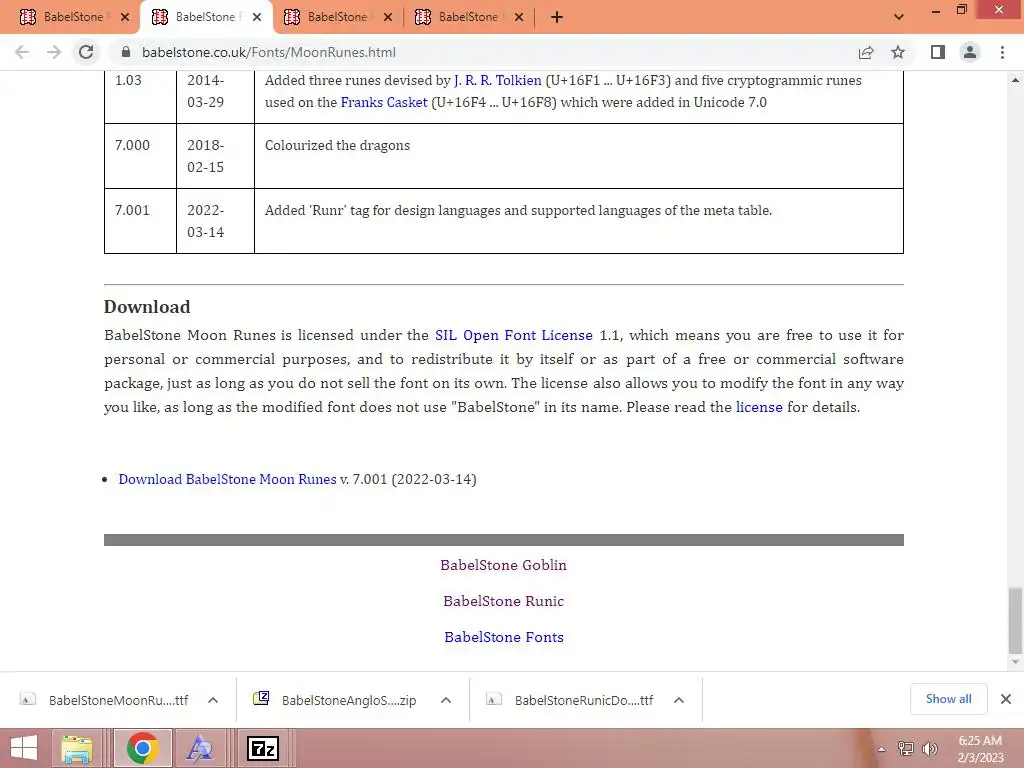Open the SIL Open Font License link
This screenshot has height=768, width=1024.
tap(514, 335)
